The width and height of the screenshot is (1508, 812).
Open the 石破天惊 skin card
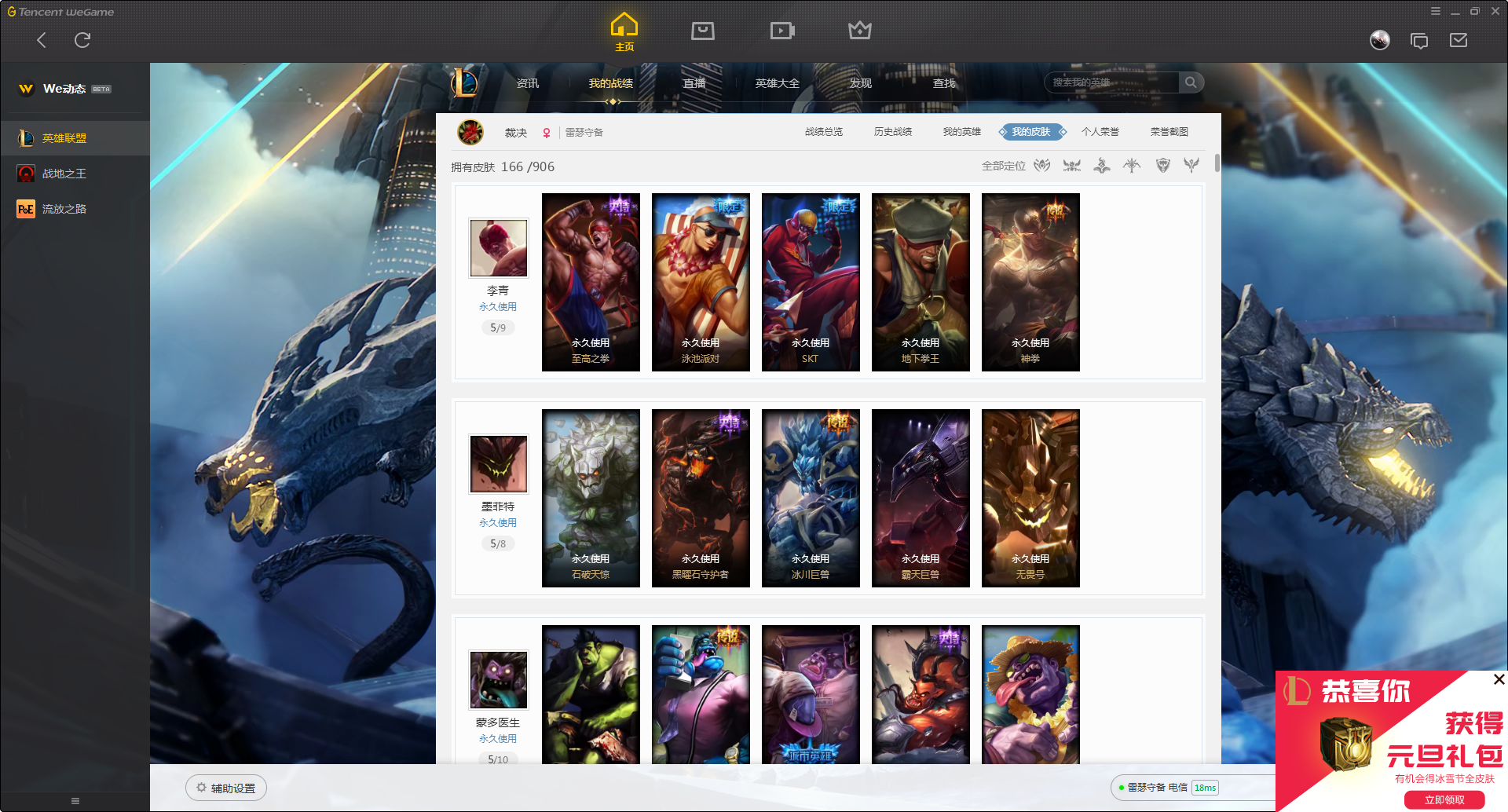pos(591,498)
